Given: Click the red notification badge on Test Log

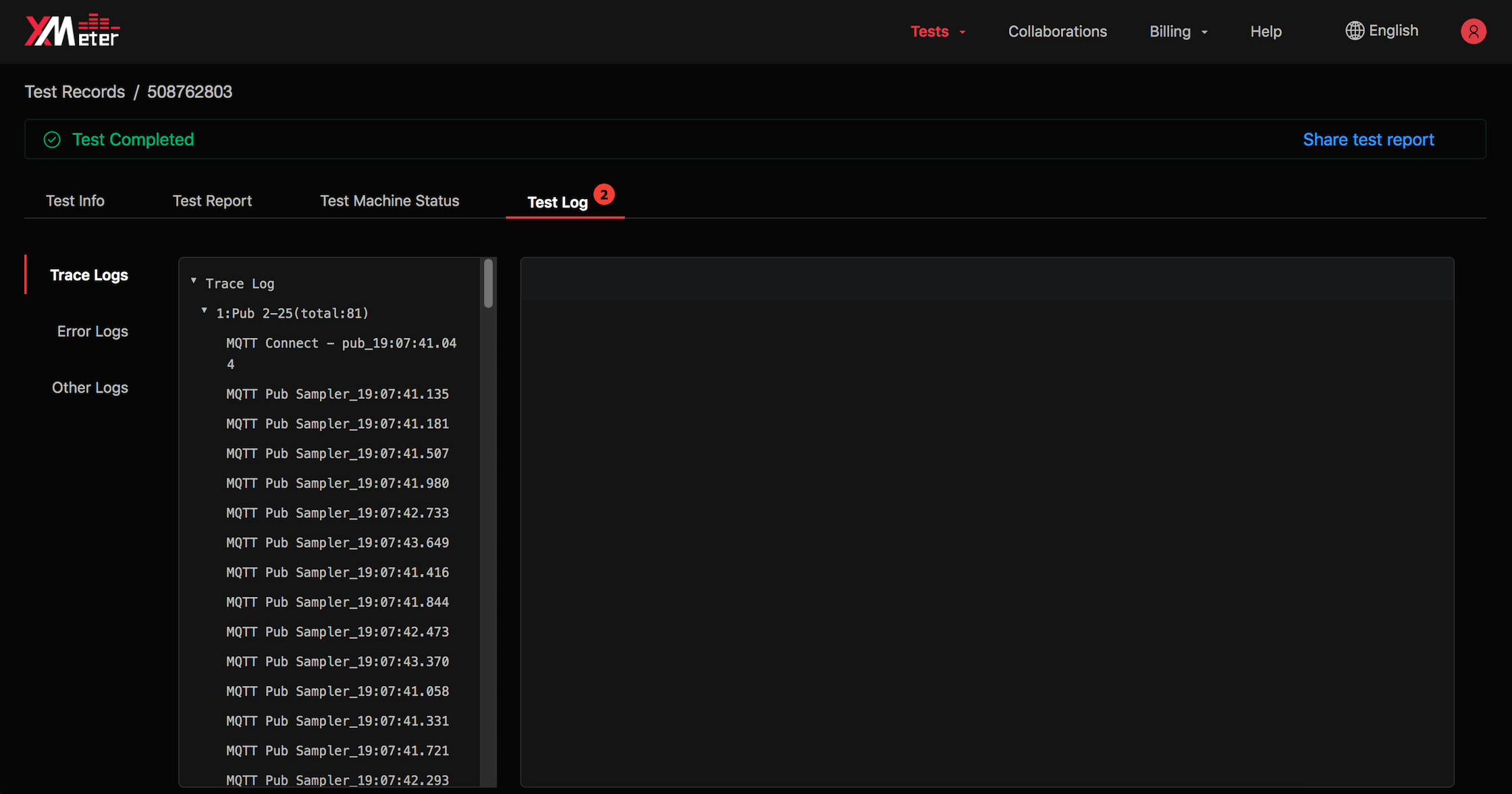Looking at the screenshot, I should click(x=604, y=194).
